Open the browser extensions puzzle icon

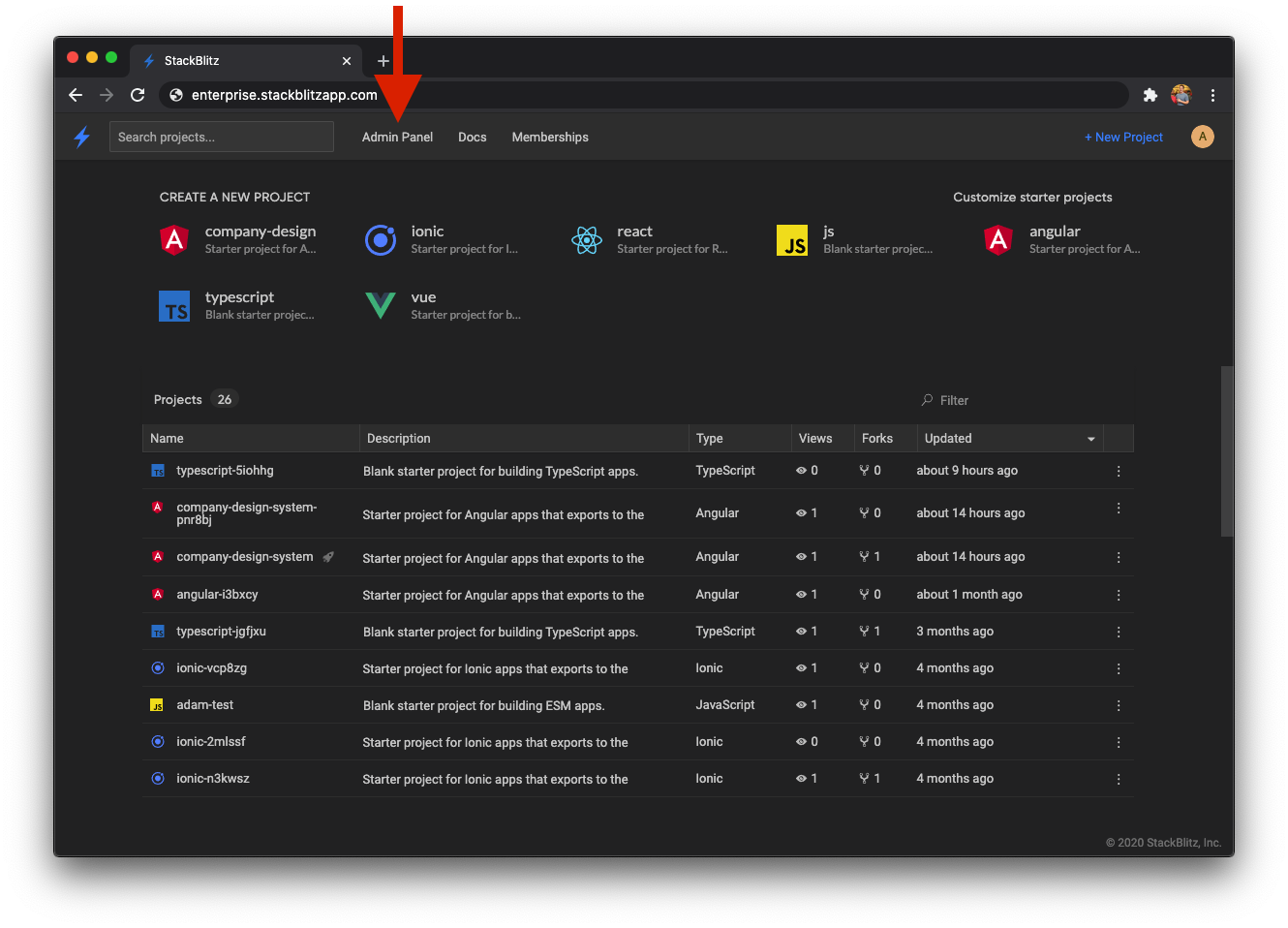(1150, 95)
